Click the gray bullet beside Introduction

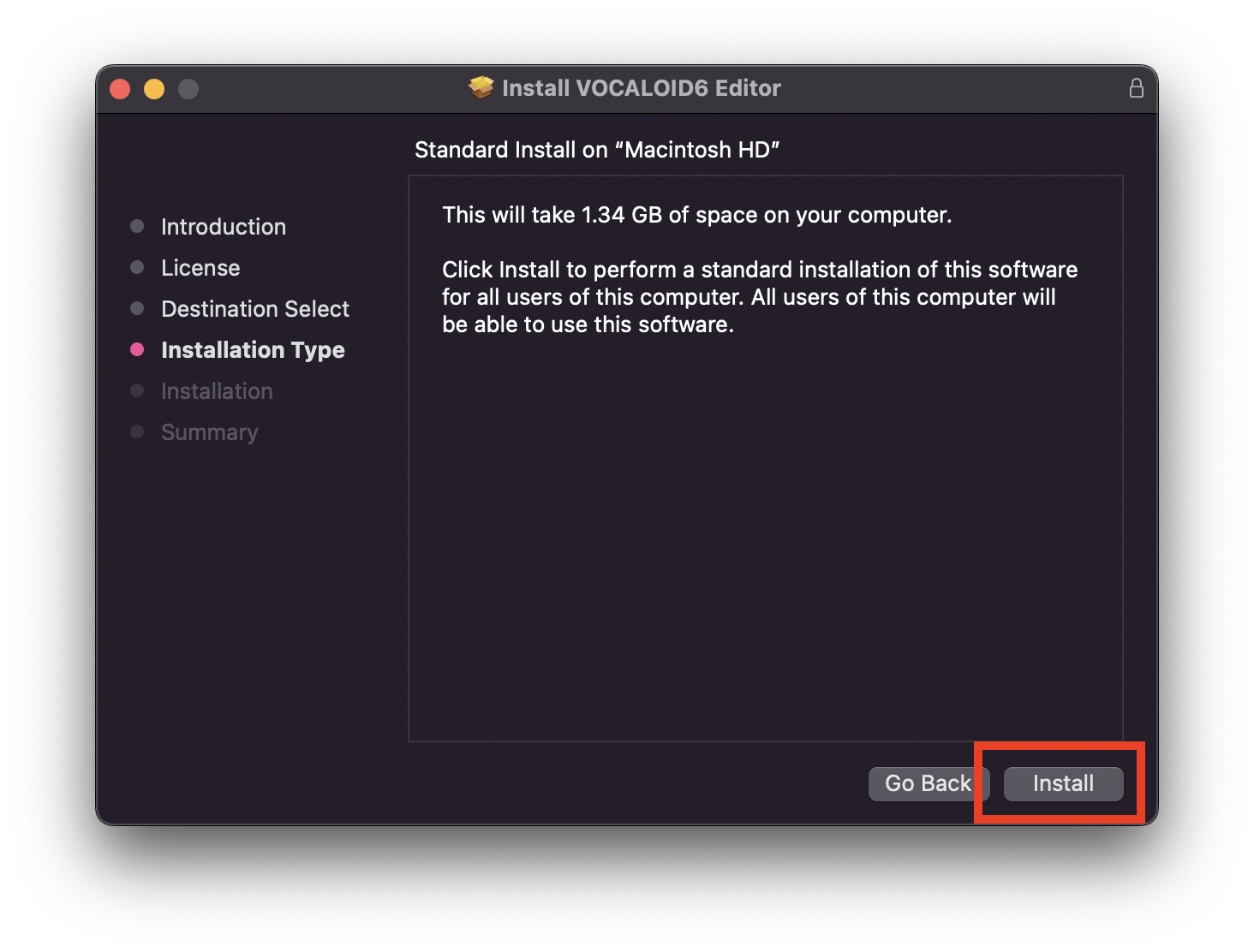(x=138, y=226)
